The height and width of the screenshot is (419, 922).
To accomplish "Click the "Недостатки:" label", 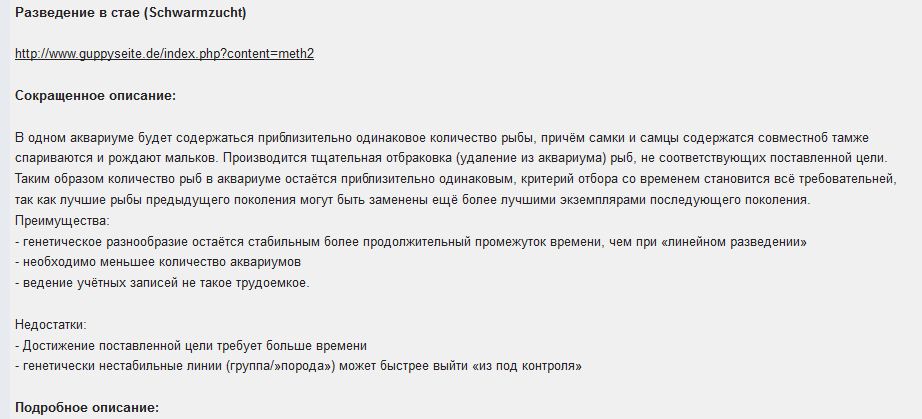I will pyautogui.click(x=51, y=325).
